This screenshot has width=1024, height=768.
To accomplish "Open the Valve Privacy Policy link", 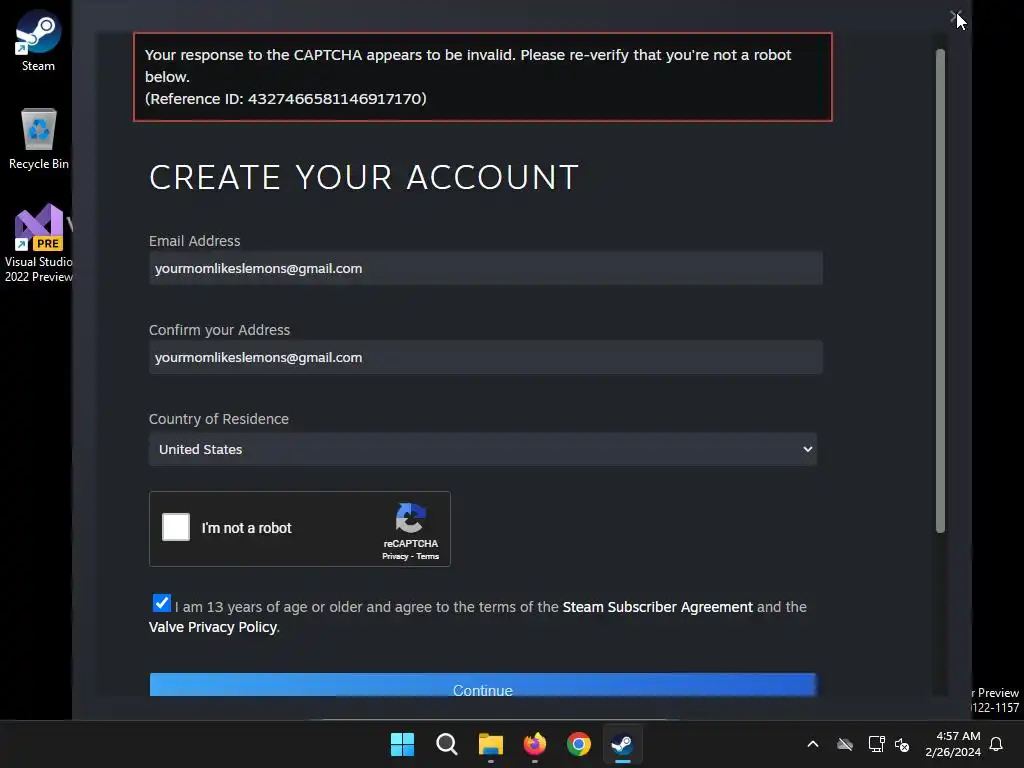I will pos(212,627).
